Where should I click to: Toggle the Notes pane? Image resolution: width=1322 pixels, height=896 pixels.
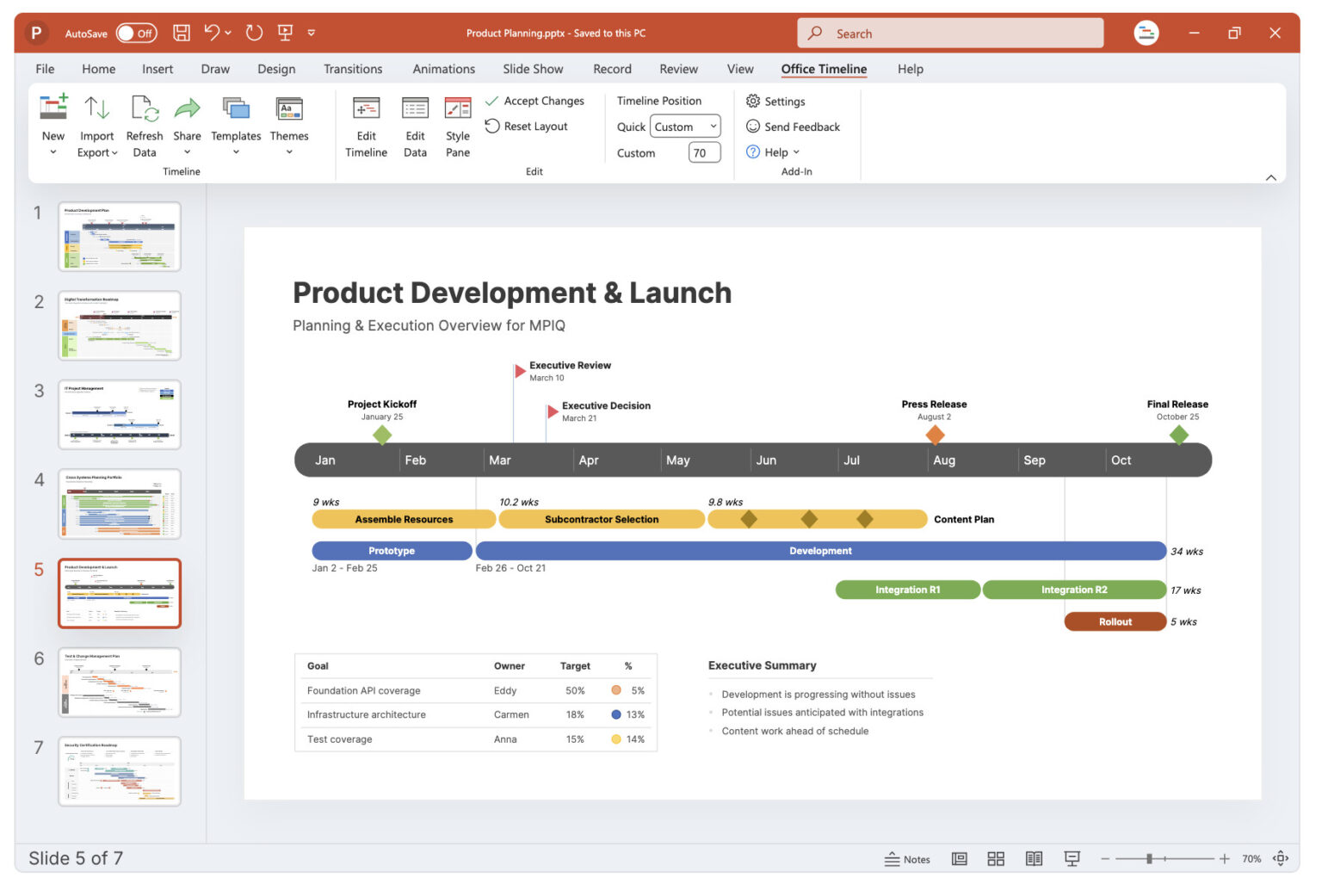coord(906,858)
